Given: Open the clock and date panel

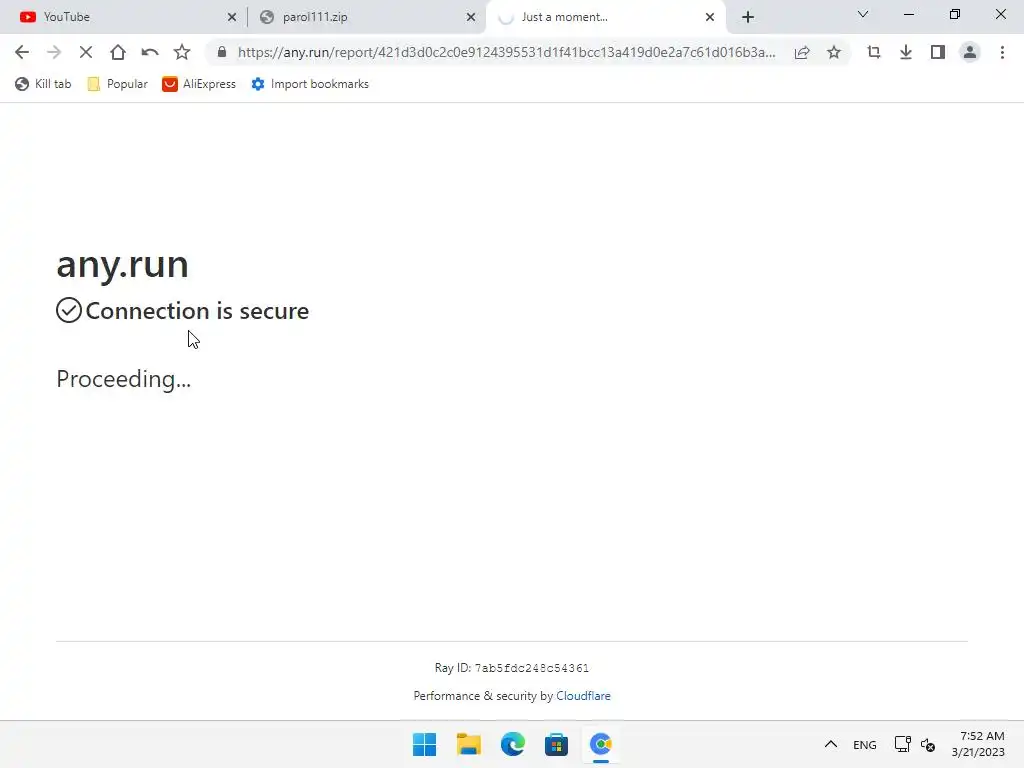Looking at the screenshot, I should coord(978,744).
